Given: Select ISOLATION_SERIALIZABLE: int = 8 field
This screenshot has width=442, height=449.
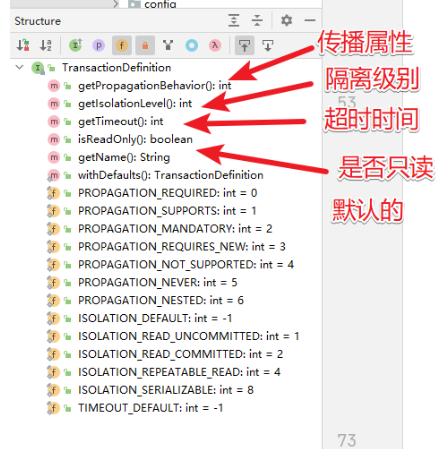Looking at the screenshot, I should tap(166, 390).
